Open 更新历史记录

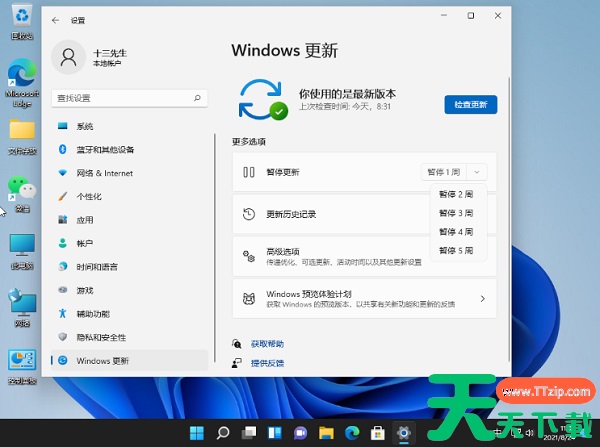pyautogui.click(x=364, y=214)
